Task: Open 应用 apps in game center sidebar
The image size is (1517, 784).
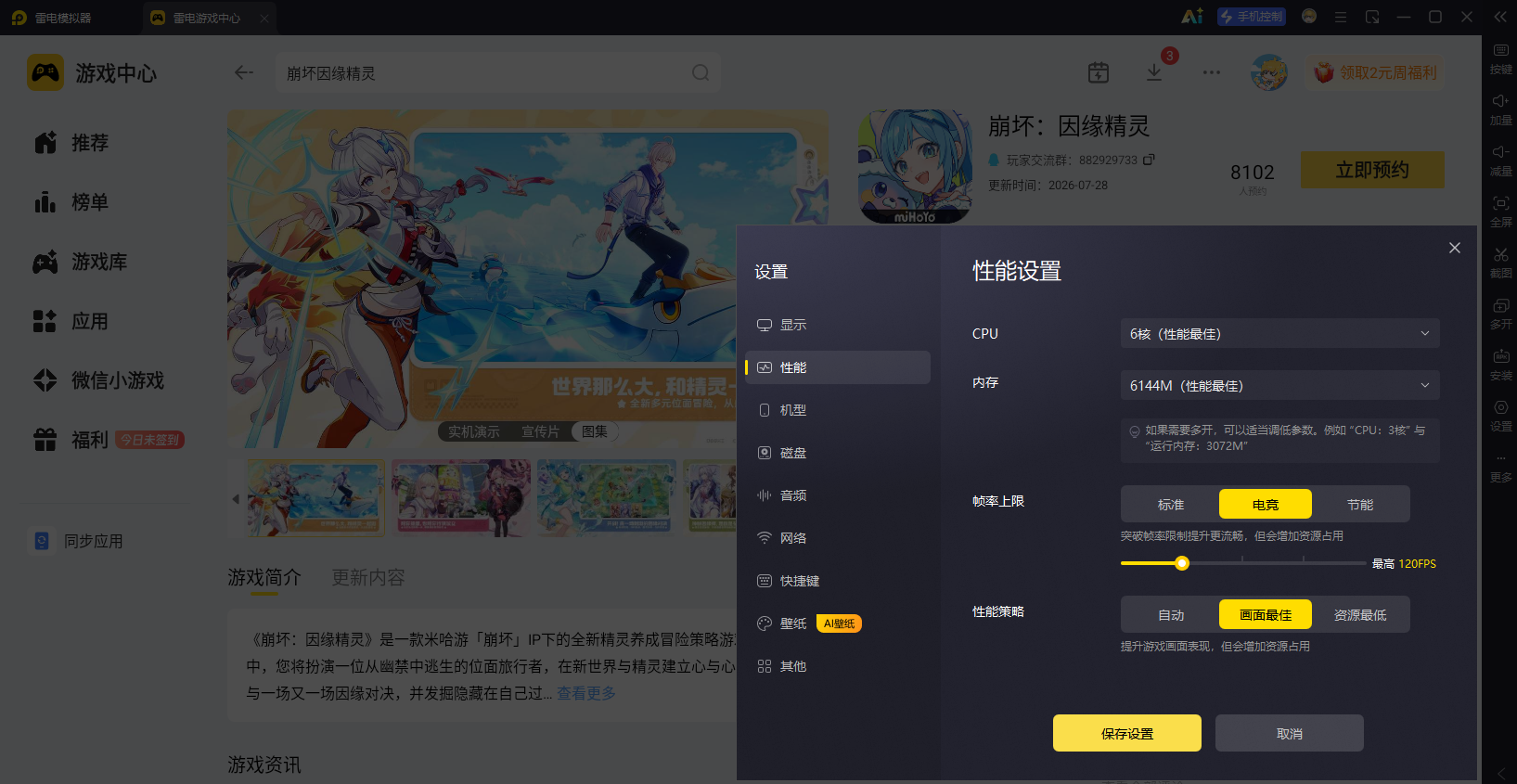Action: click(x=71, y=321)
